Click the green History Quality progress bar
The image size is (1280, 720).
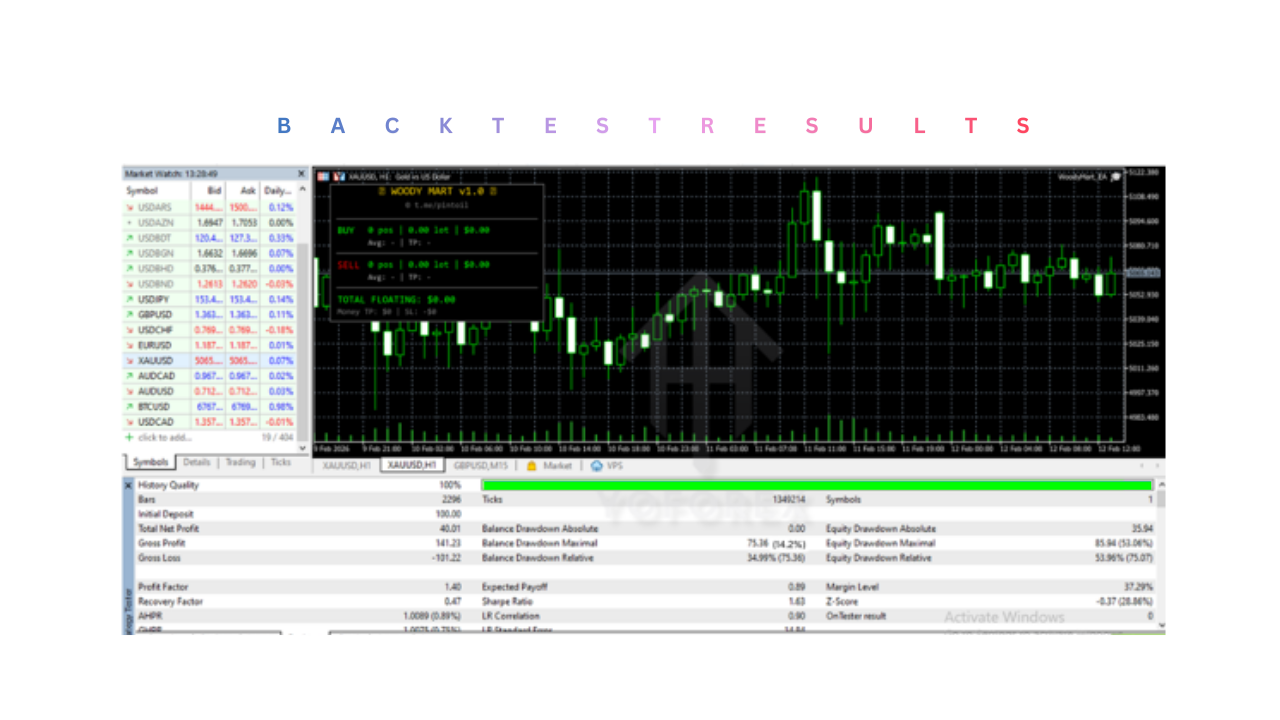[x=817, y=485]
